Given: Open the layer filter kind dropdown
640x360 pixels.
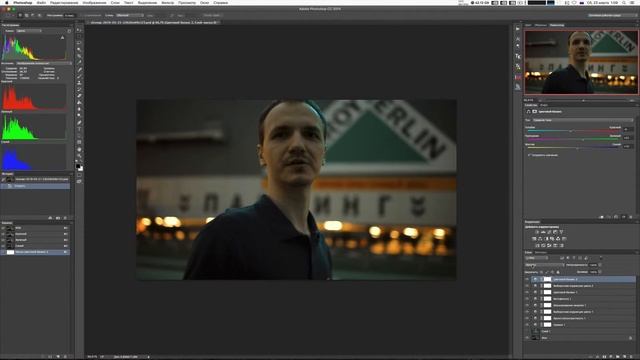Looking at the screenshot, I should point(536,258).
